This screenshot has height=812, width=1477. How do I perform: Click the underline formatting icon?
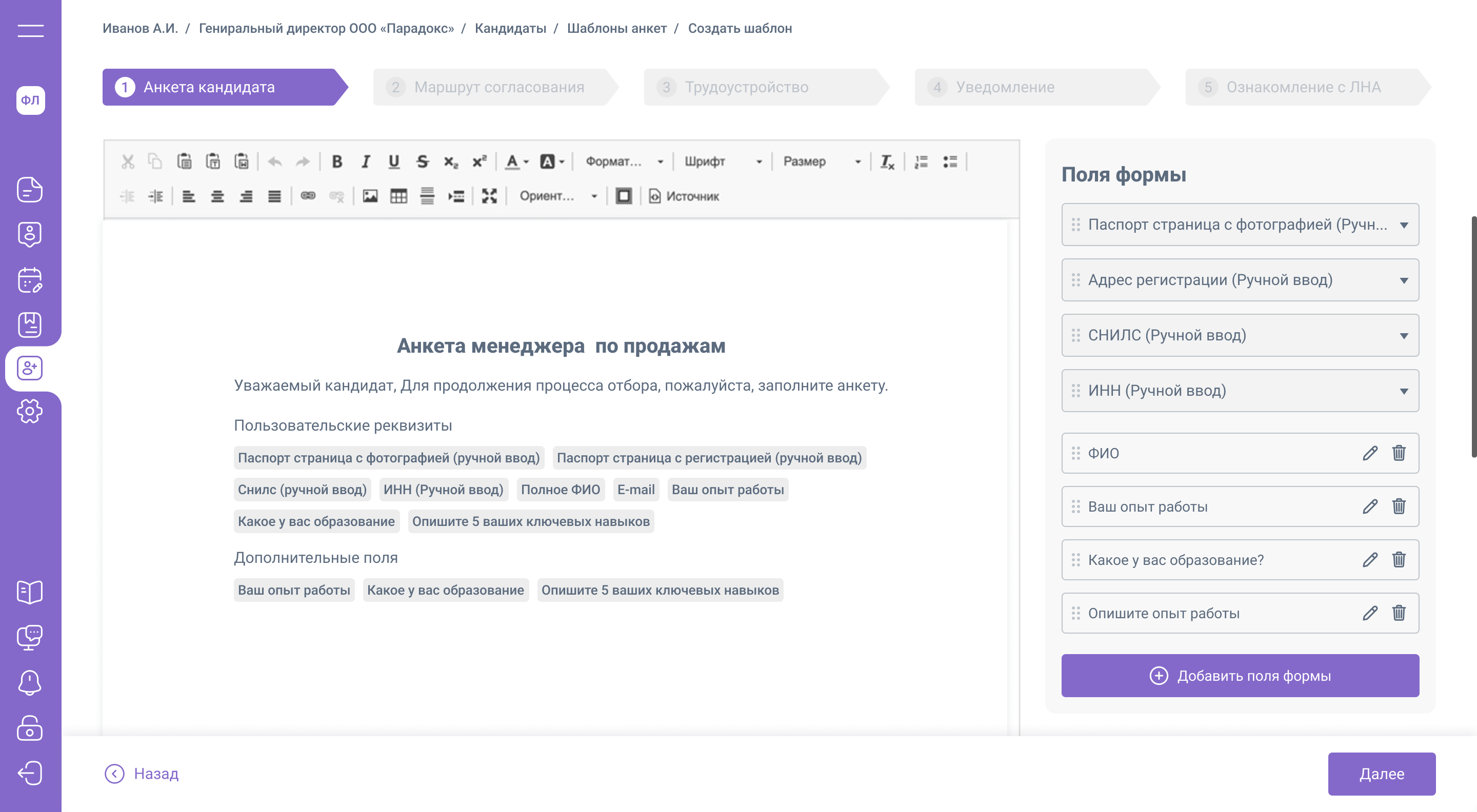pos(393,161)
